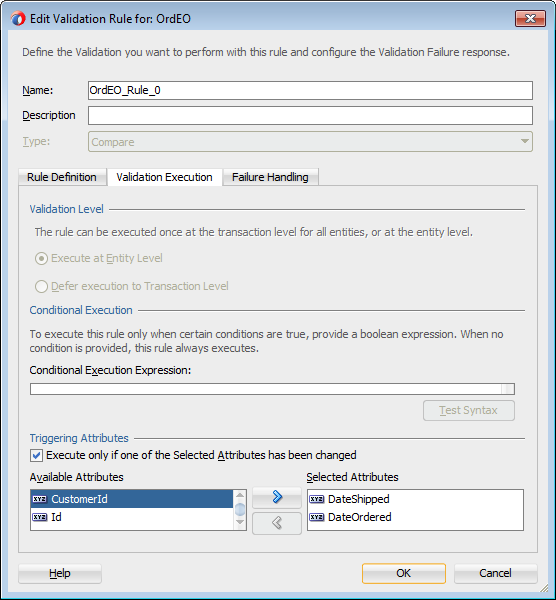Click the Conditional Execution Expression field
Screen dimensions: 556x600
(x=272, y=389)
